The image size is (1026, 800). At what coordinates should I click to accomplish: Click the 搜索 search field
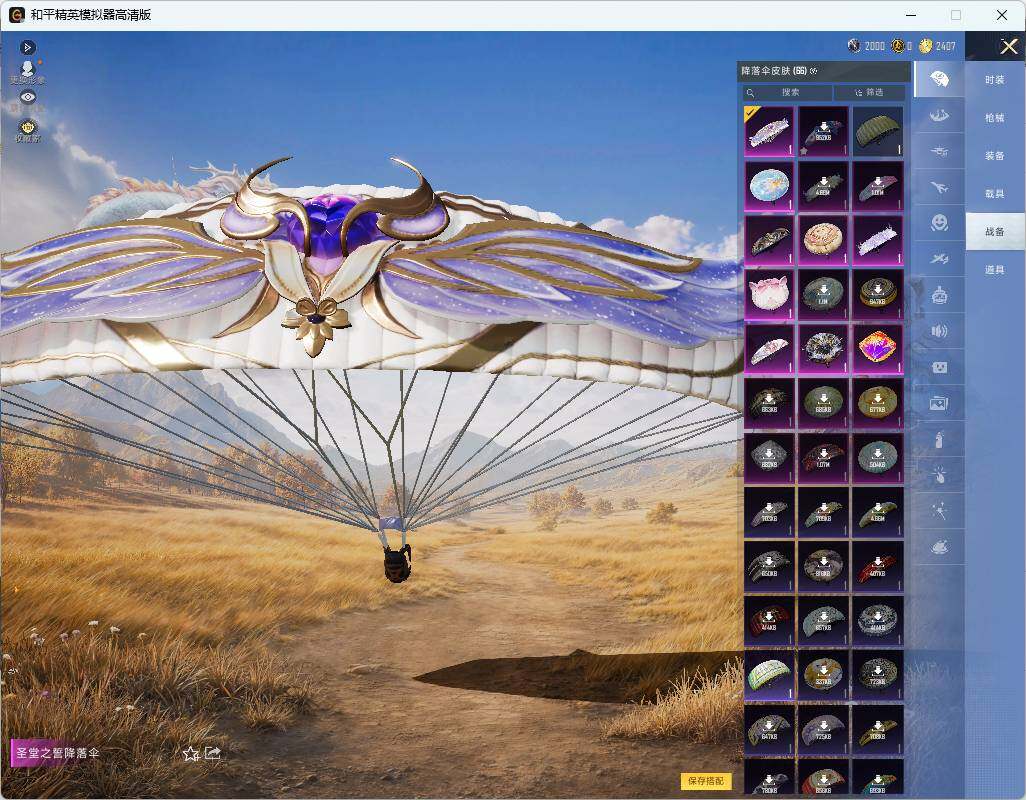coord(787,92)
